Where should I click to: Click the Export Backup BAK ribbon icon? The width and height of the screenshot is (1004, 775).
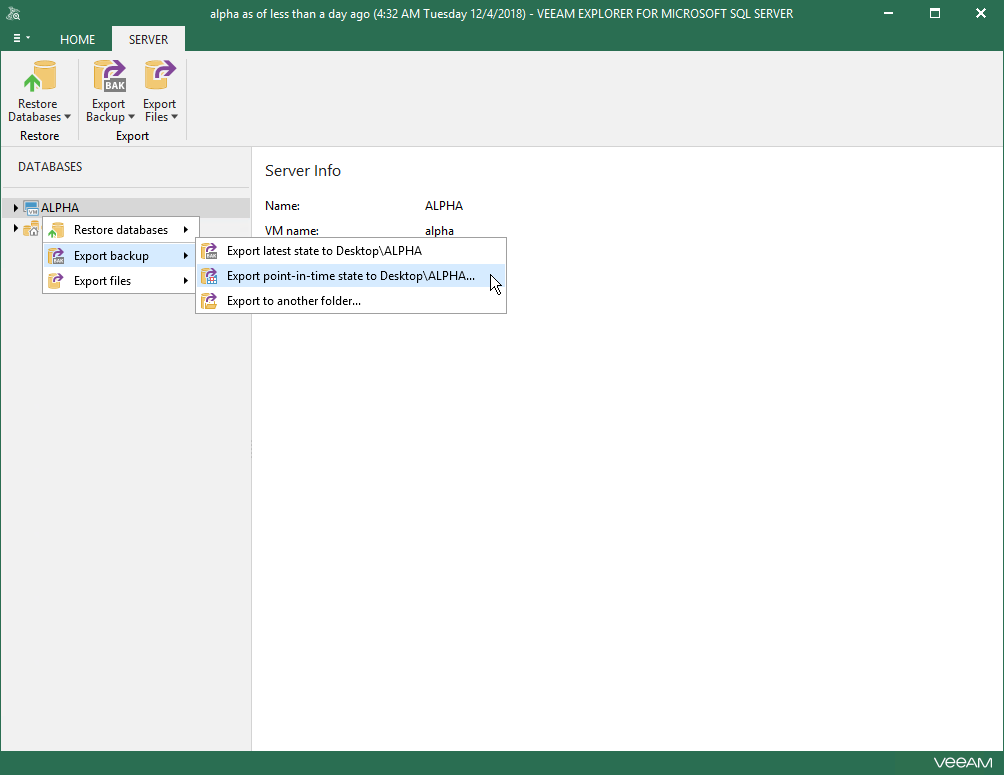(x=109, y=76)
